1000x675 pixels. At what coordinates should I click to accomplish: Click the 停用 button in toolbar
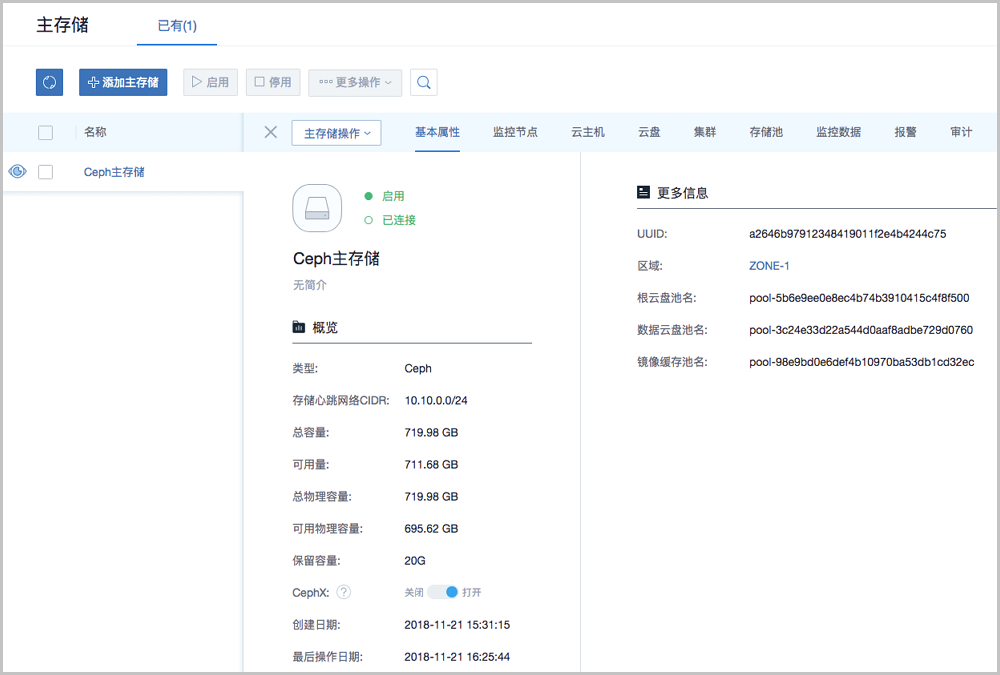(273, 82)
